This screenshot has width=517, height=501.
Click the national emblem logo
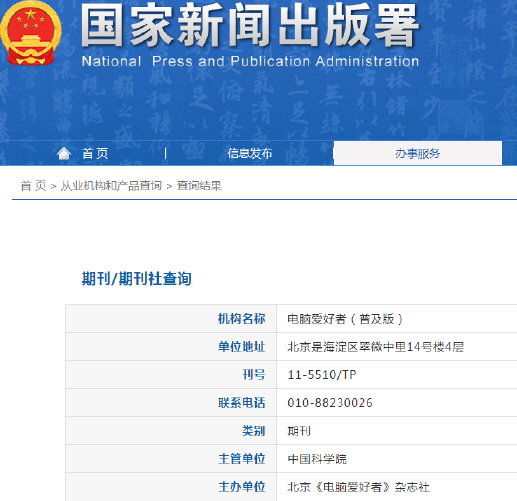(x=31, y=33)
